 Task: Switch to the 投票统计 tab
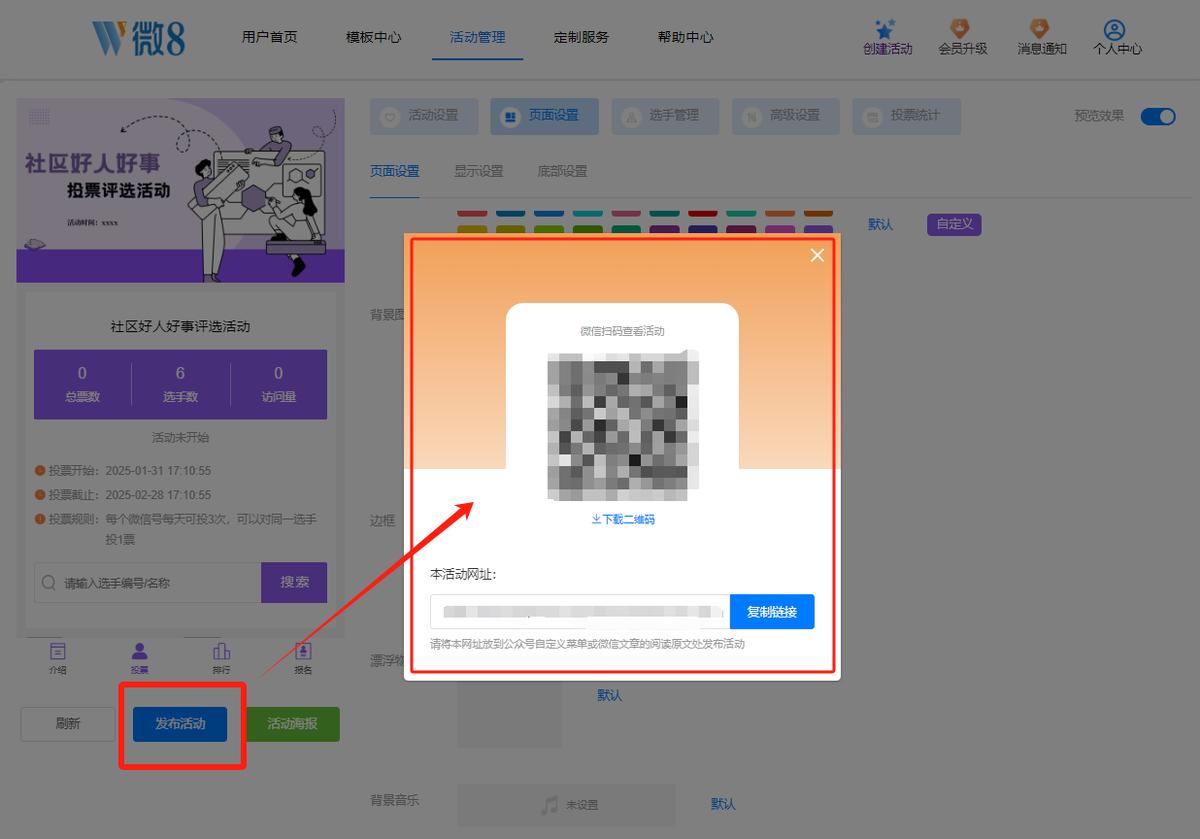(x=906, y=116)
